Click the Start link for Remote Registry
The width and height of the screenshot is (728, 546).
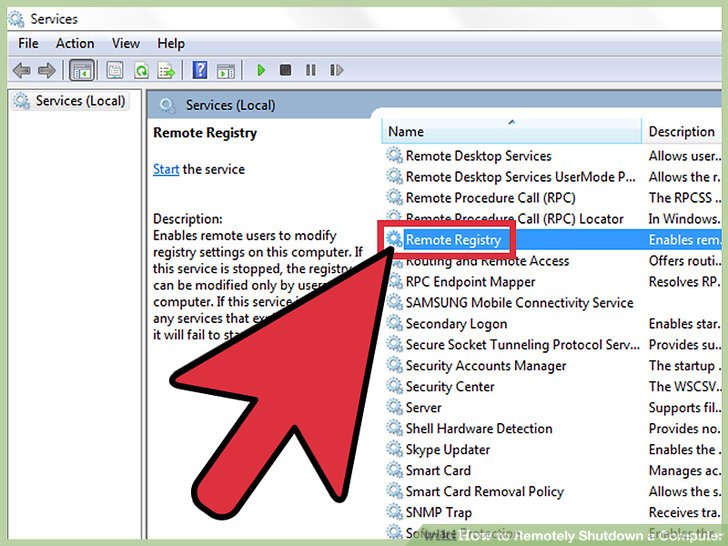[x=166, y=169]
